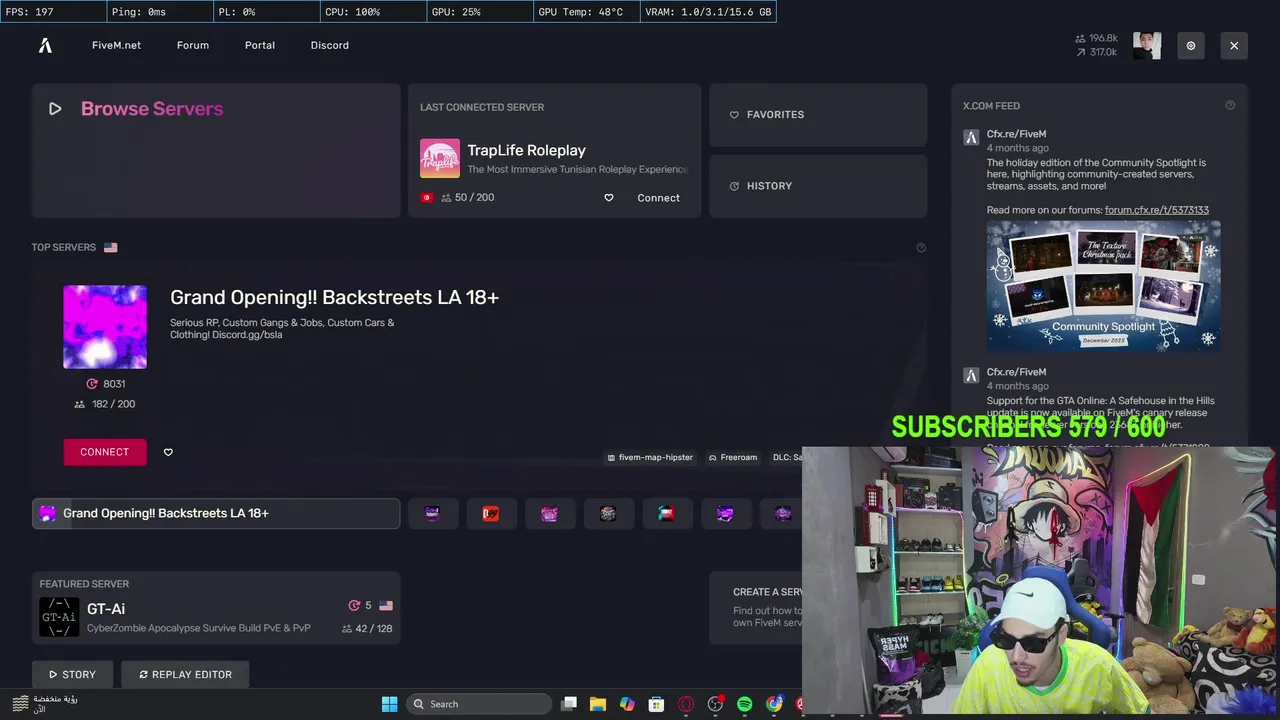Select the Grand Opening Backstreets carousel tab
This screenshot has width=1280, height=720.
pyautogui.click(x=216, y=513)
